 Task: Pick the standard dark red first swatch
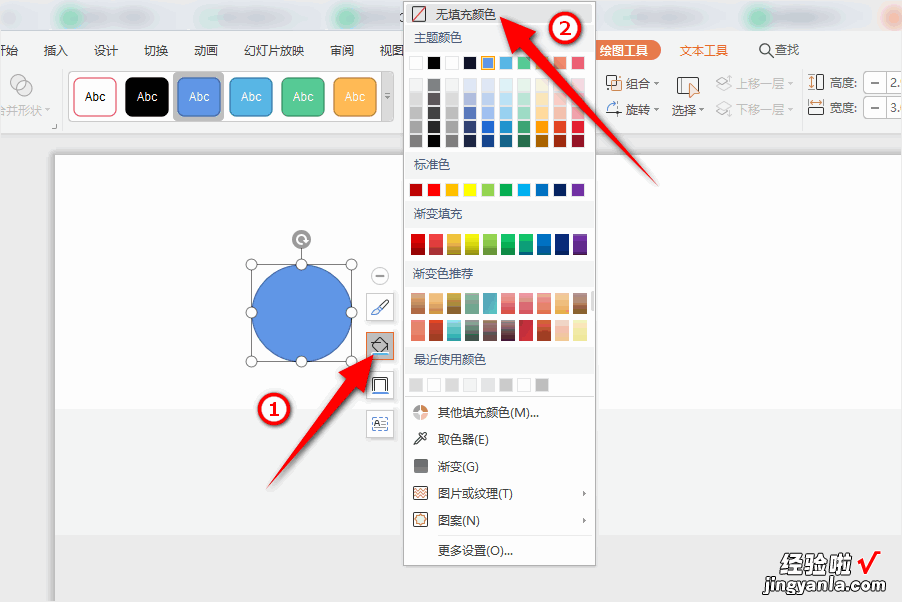[x=416, y=190]
